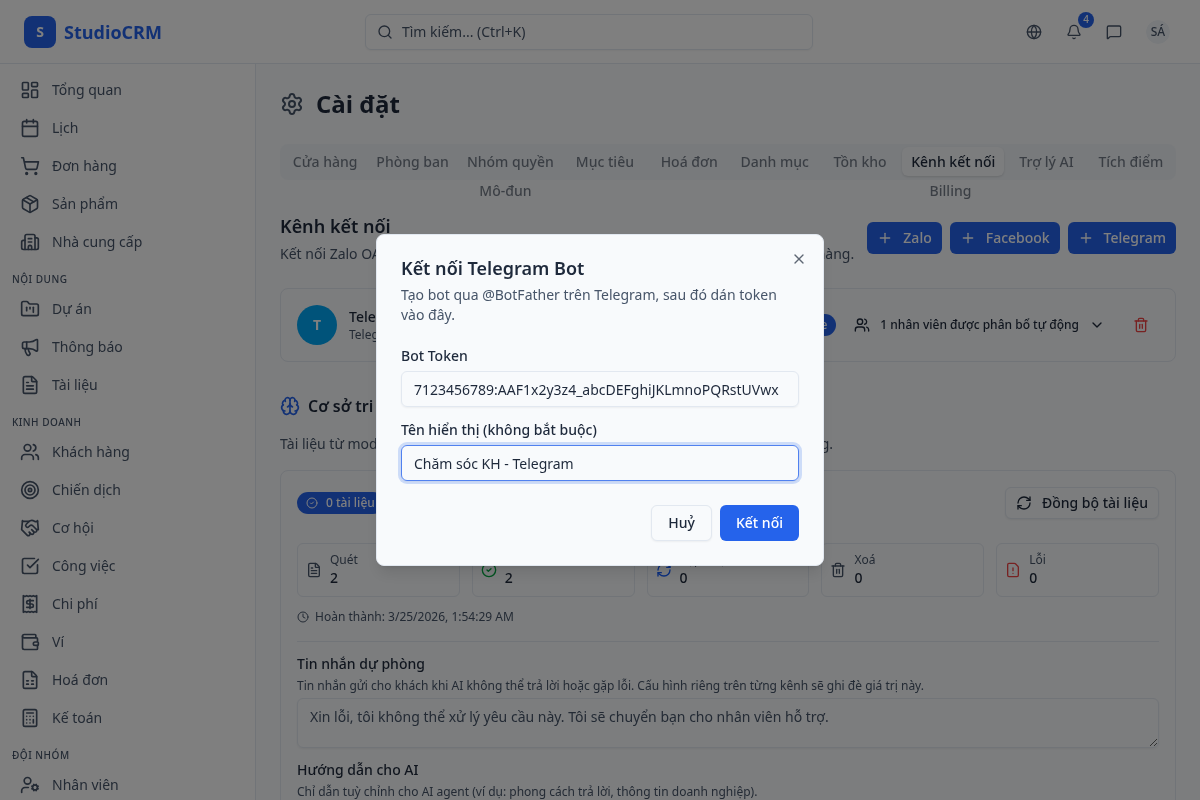Viewport: 1200px width, 800px height.
Task: Click the Đồng bộ tài liệu sync button
Action: click(x=1081, y=503)
